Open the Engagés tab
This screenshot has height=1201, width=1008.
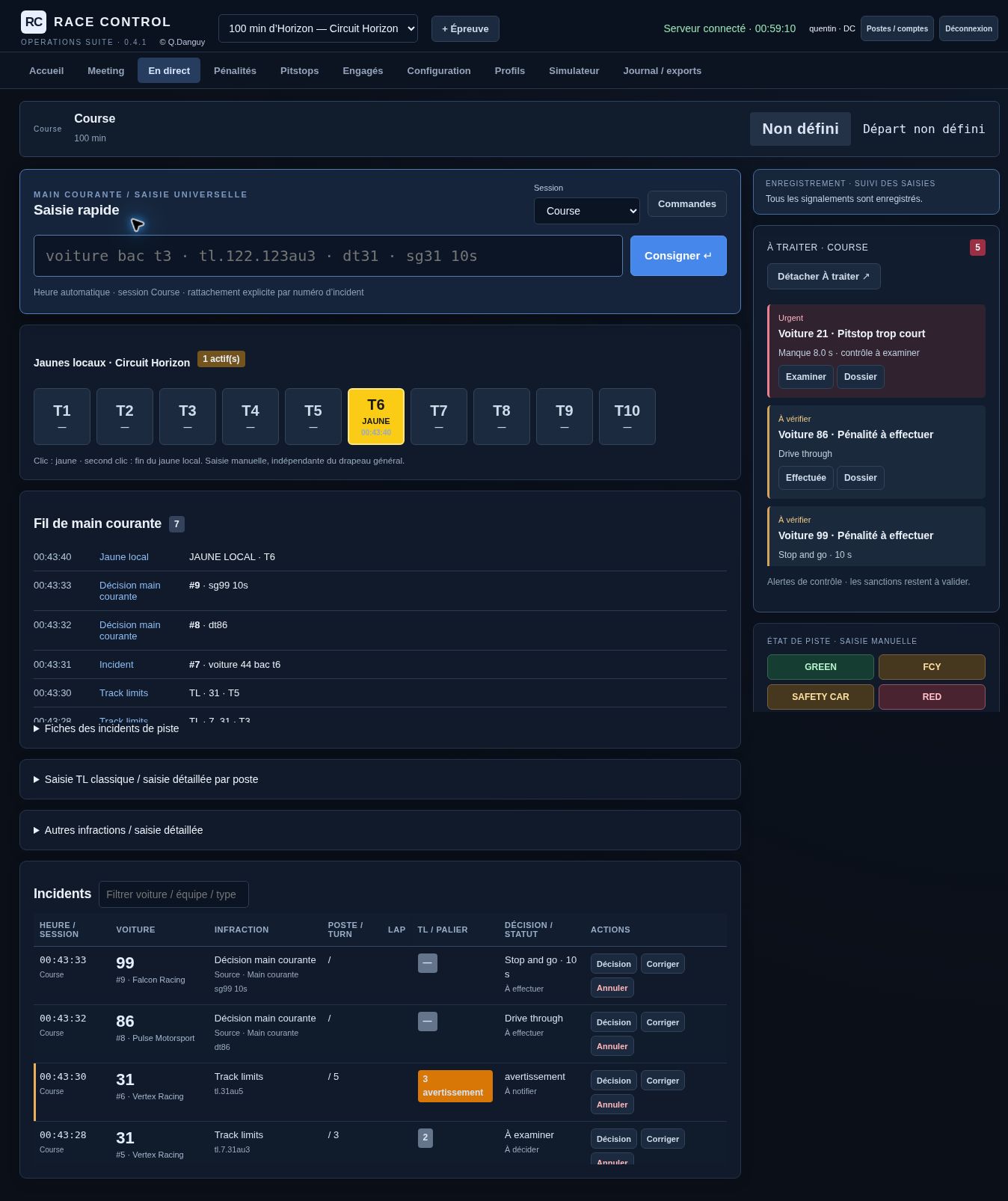tap(363, 70)
